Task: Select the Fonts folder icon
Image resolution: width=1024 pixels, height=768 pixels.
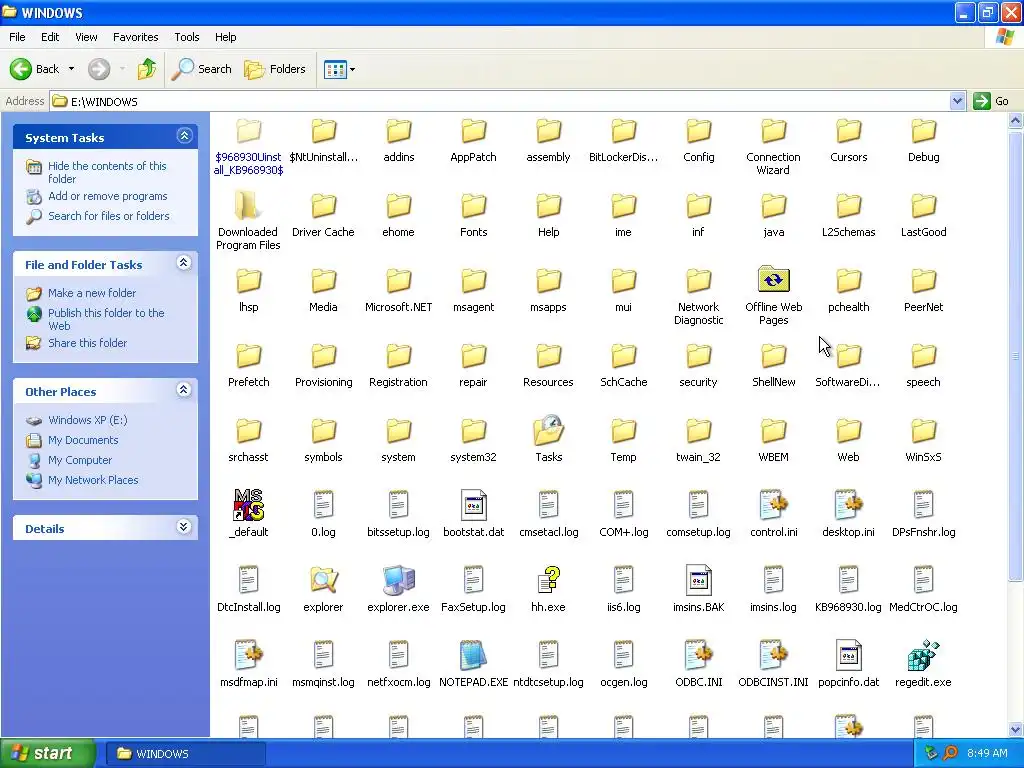Action: [473, 205]
